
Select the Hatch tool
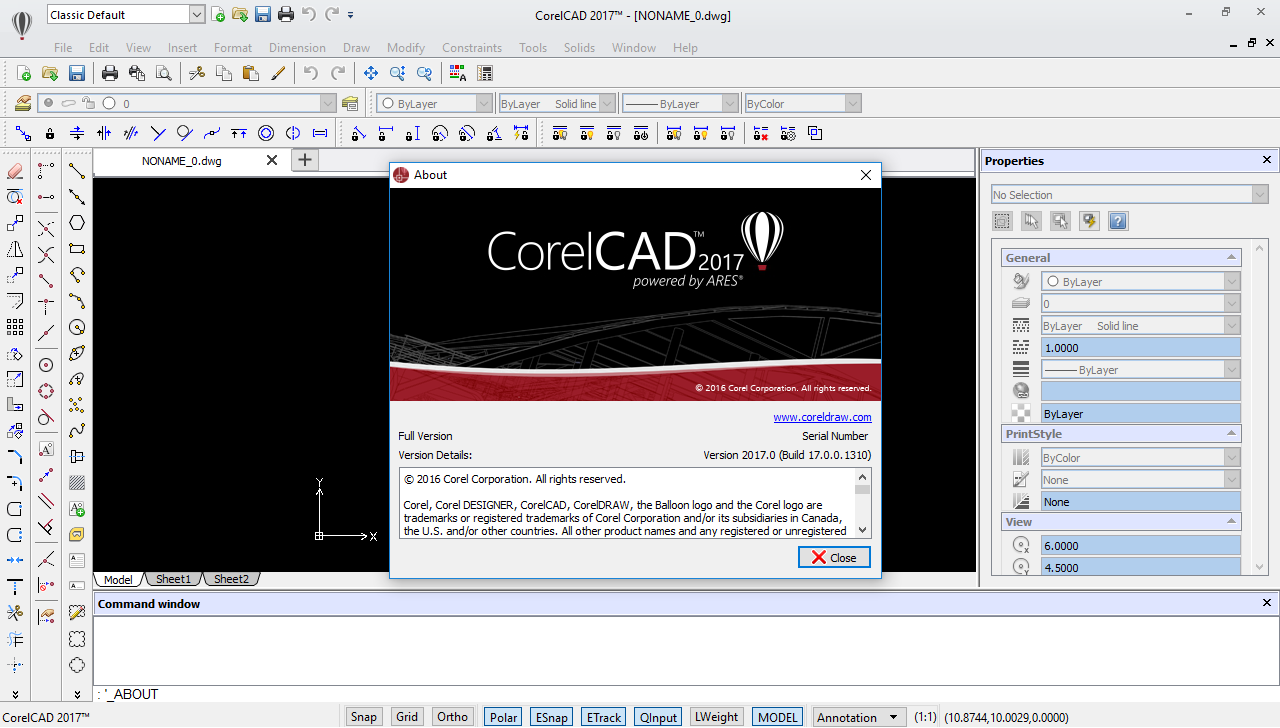pyautogui.click(x=76, y=483)
